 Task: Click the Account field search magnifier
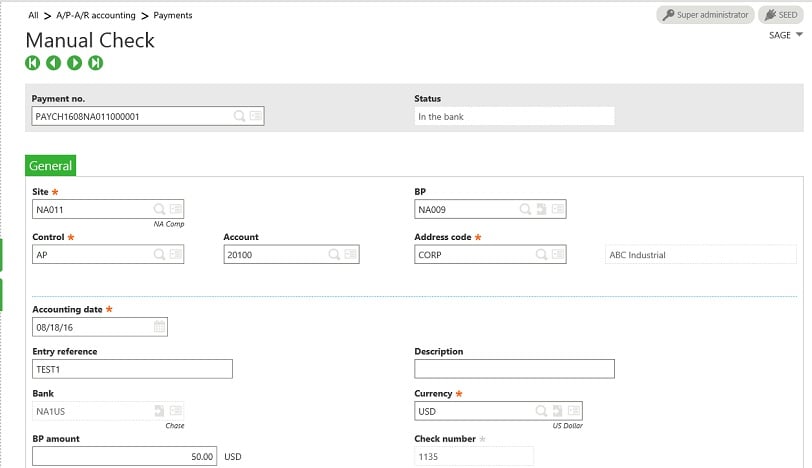tap(334, 255)
